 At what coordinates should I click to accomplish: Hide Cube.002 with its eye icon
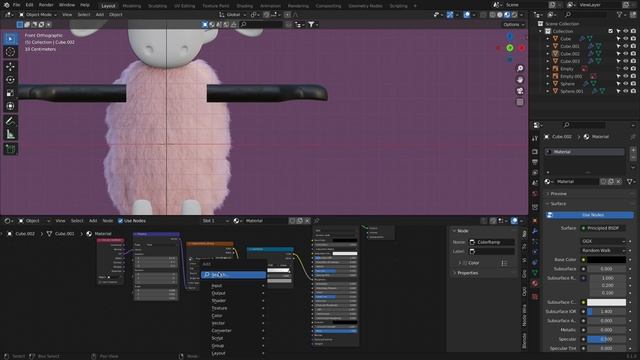(x=625, y=54)
